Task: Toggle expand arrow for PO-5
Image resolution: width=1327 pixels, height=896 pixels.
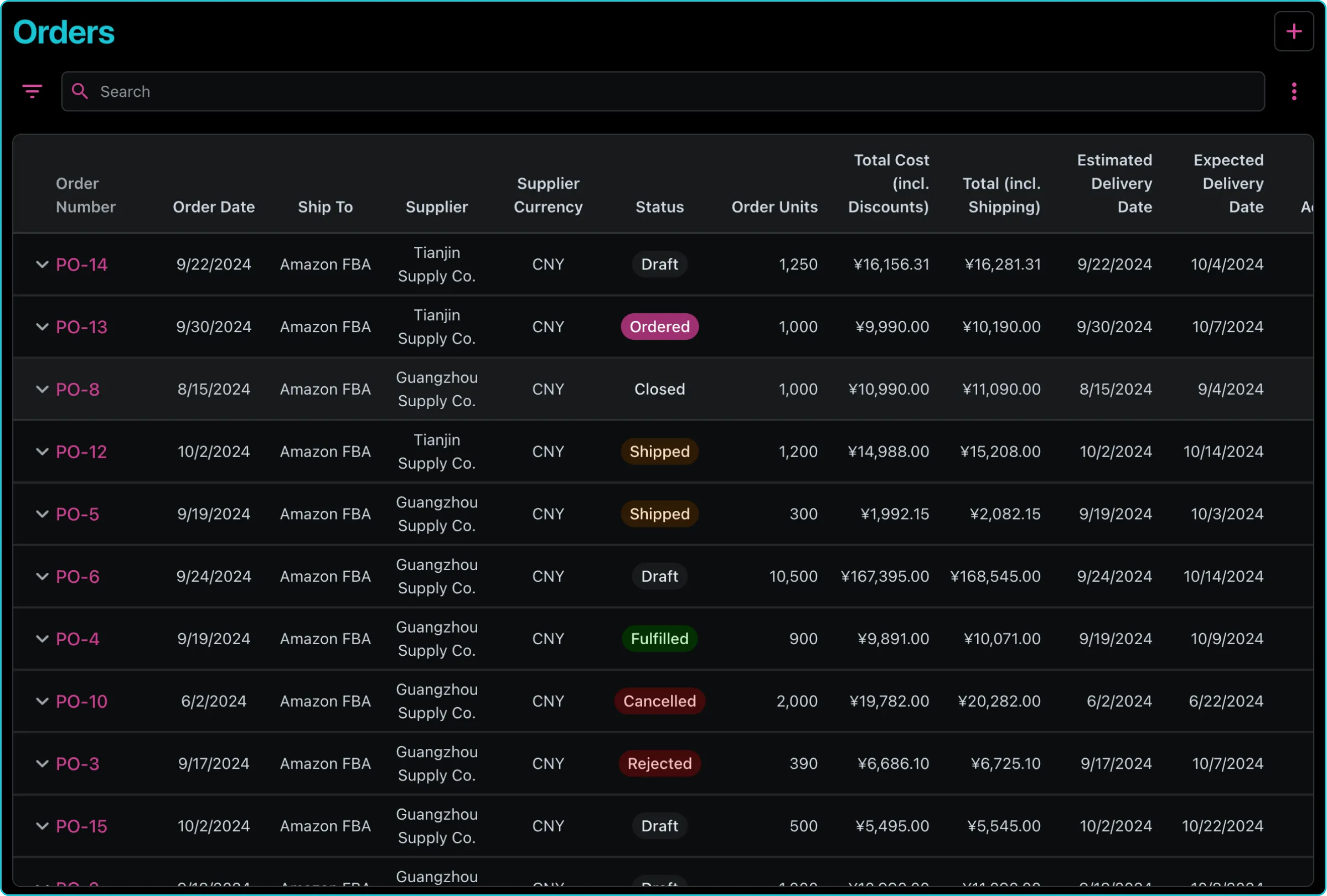Action: click(x=41, y=513)
